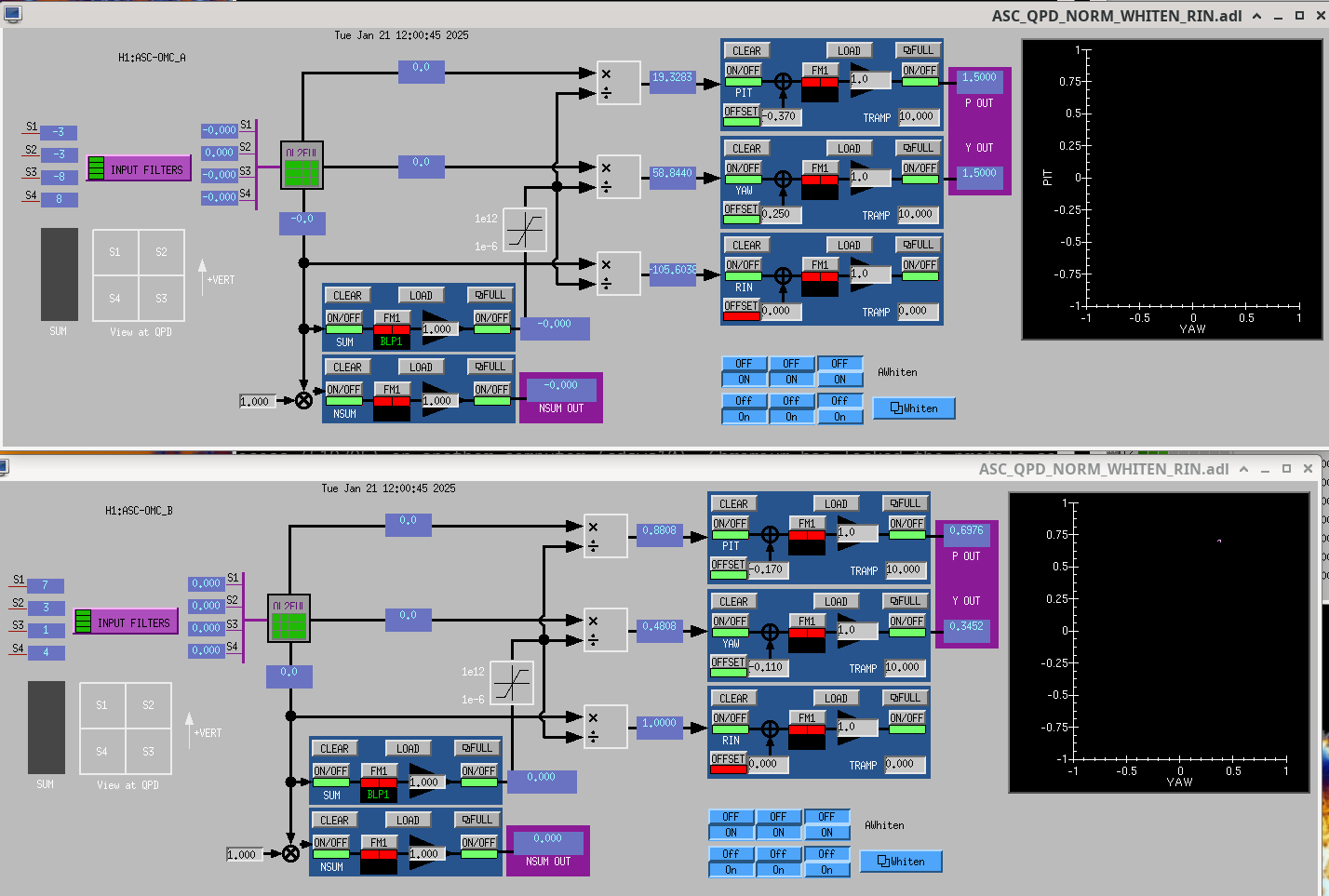Image resolution: width=1329 pixels, height=896 pixels.
Task: Select the 0.250 offset field in OMC_A YAW
Action: (782, 213)
